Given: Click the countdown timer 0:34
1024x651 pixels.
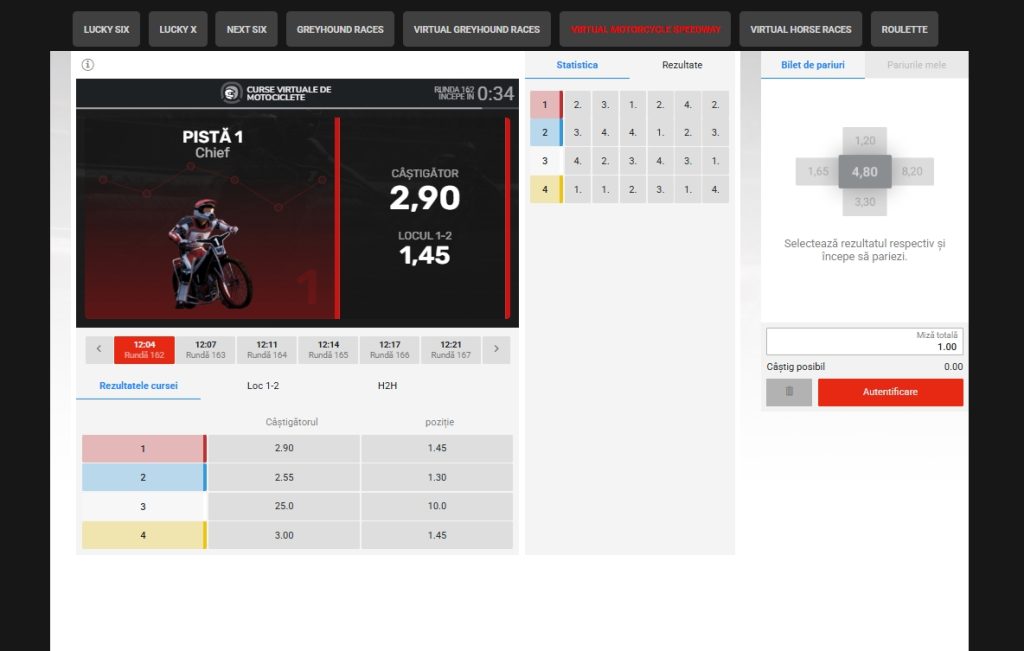Looking at the screenshot, I should pos(496,93).
